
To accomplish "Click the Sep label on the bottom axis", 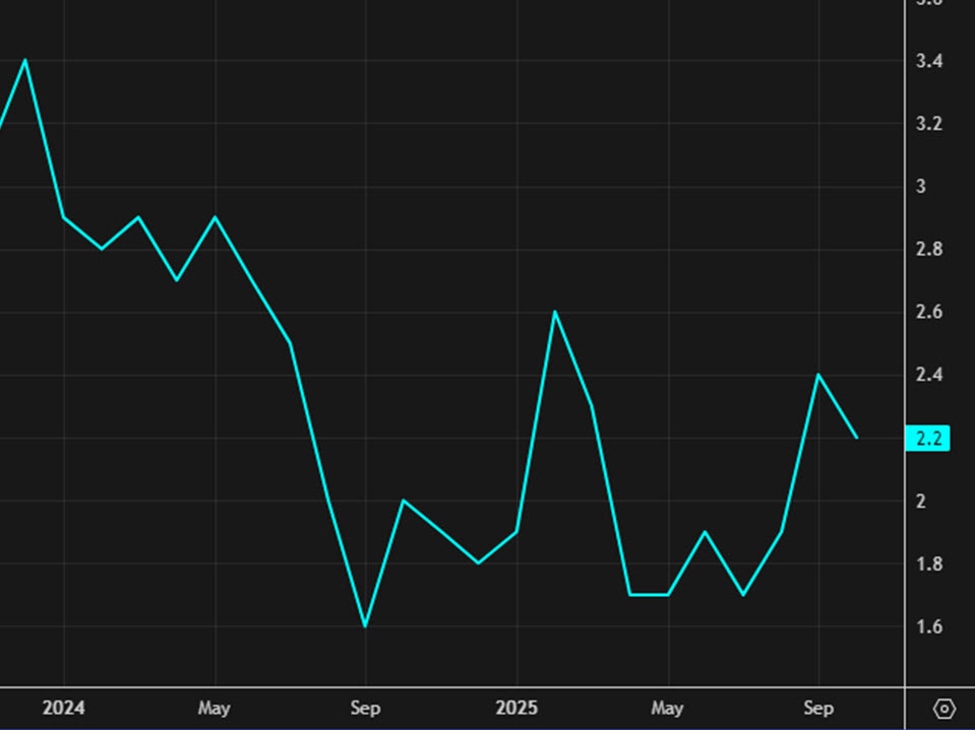I will [366, 707].
